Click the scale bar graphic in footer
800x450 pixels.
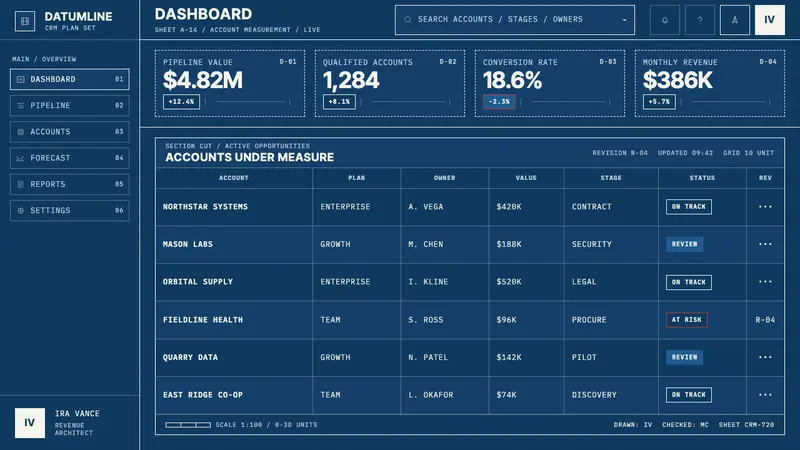point(188,424)
